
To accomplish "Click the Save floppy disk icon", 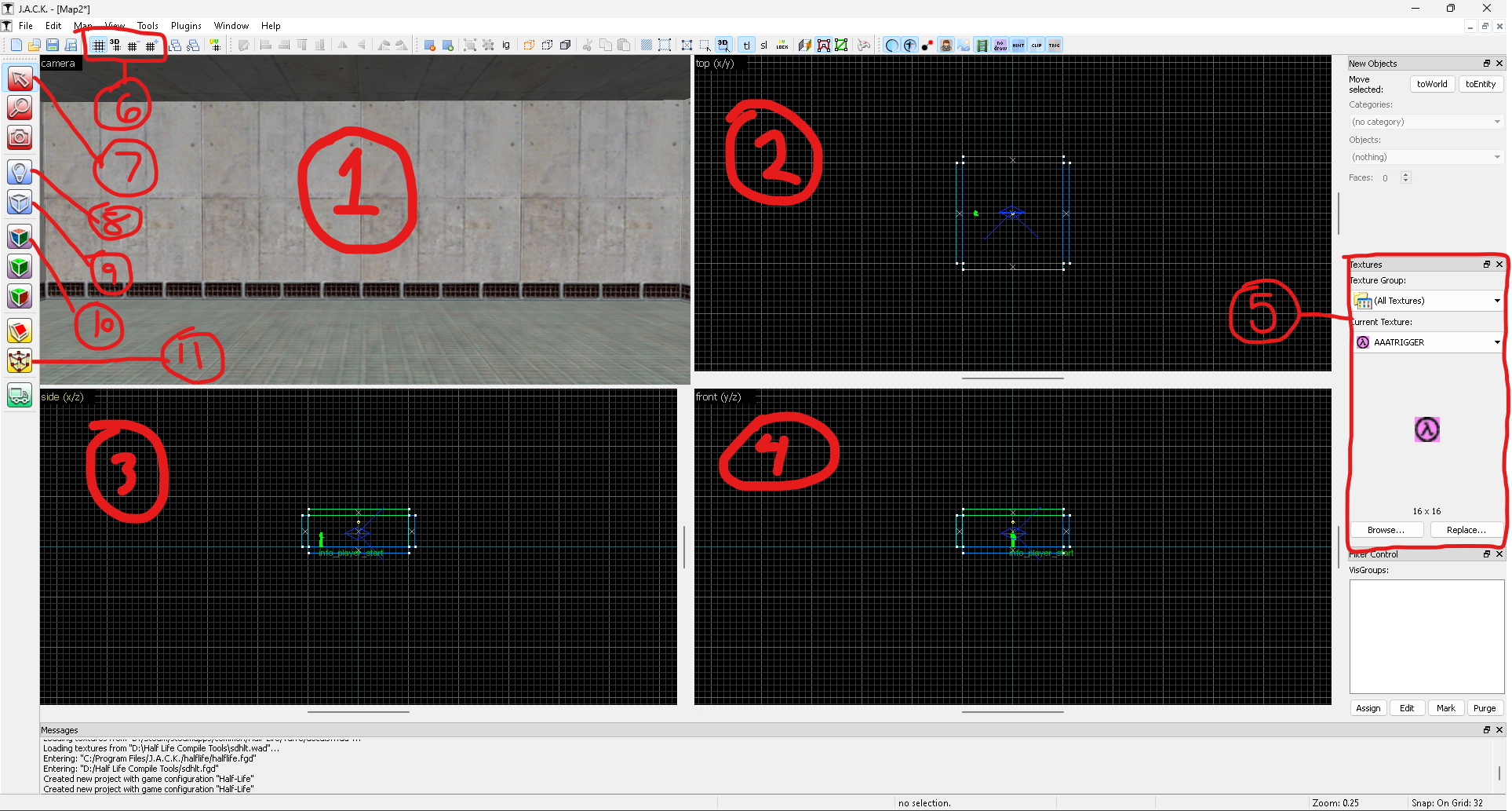I will pos(52,45).
